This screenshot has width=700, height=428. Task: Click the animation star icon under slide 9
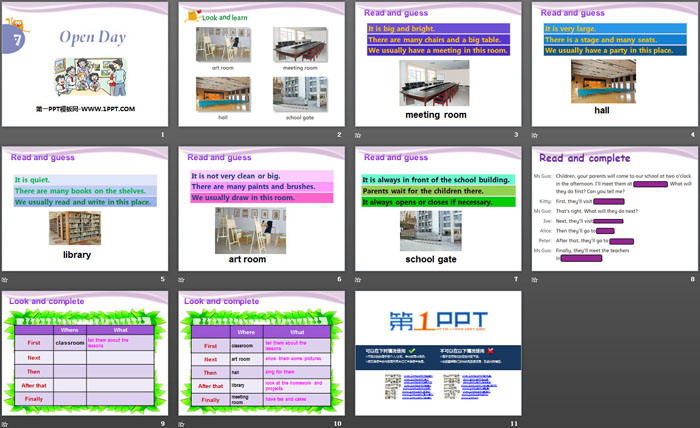click(x=5, y=424)
